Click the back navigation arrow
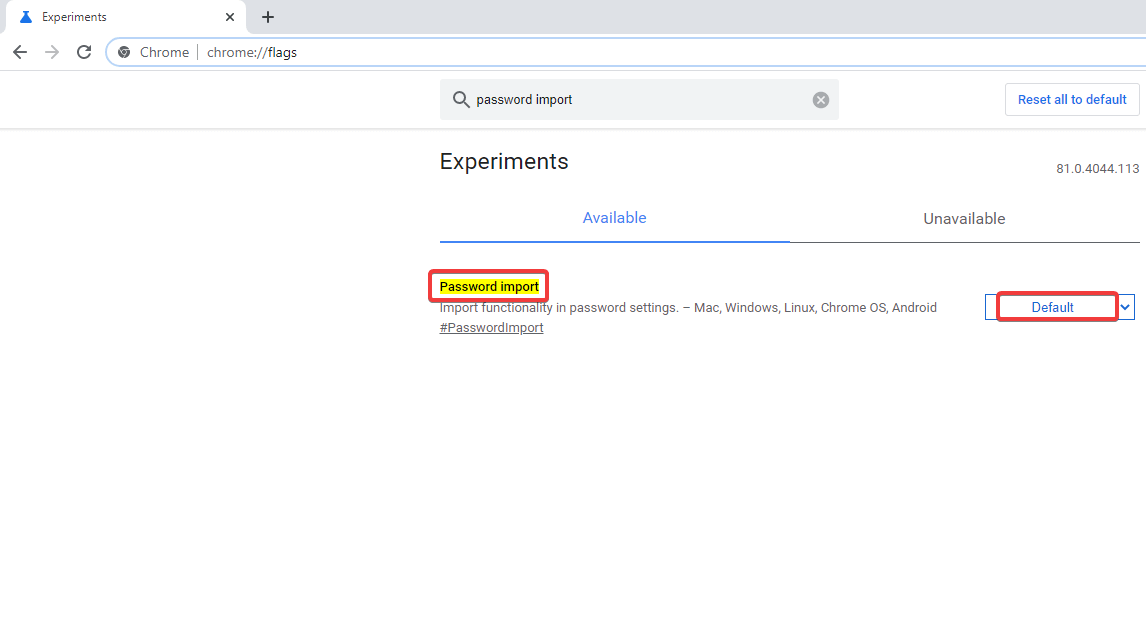Image resolution: width=1146 pixels, height=632 pixels. 20,52
